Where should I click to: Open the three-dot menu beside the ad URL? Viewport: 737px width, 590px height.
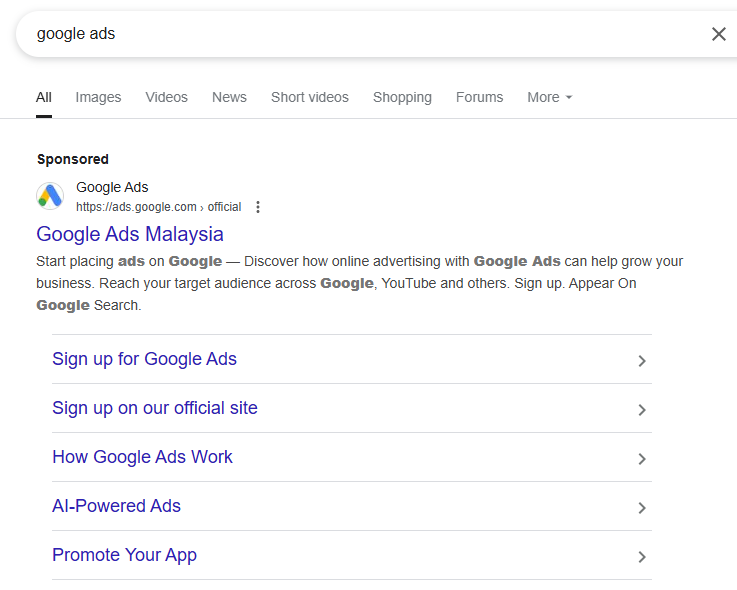coord(258,207)
